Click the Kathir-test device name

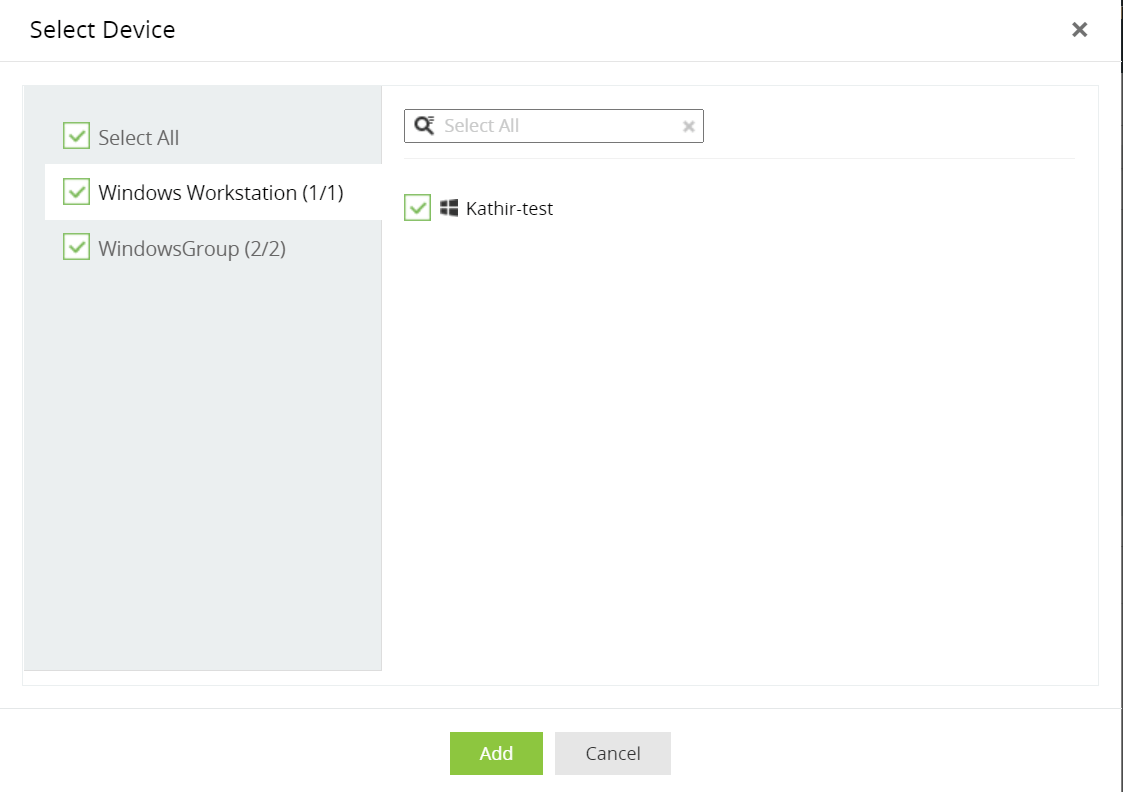pyautogui.click(x=510, y=208)
